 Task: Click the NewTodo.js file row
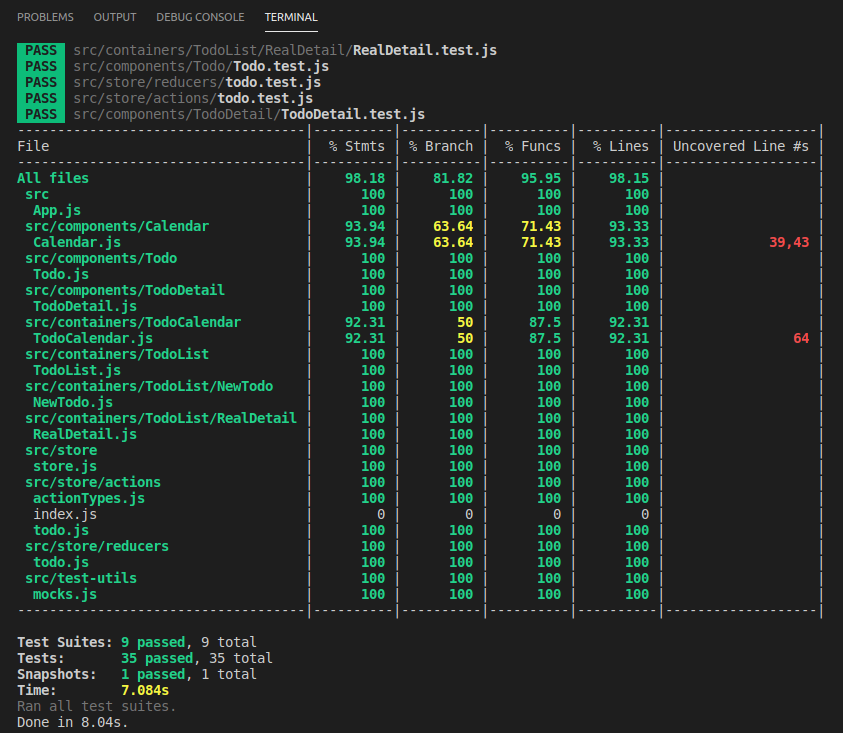(x=73, y=402)
